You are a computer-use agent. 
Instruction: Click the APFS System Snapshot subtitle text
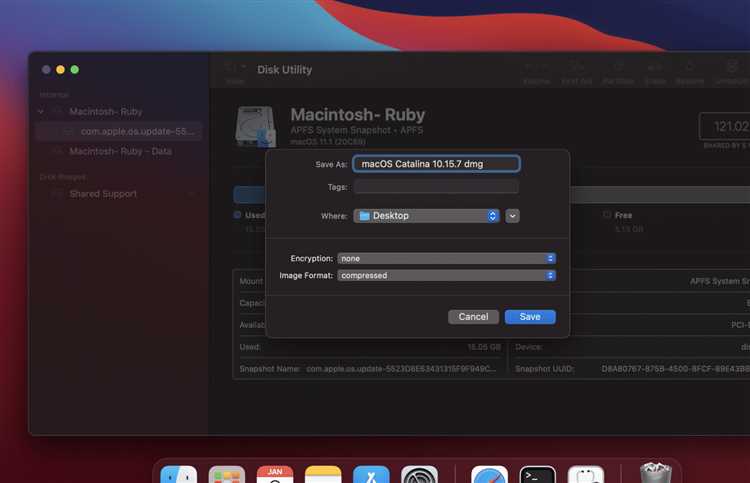point(357,130)
